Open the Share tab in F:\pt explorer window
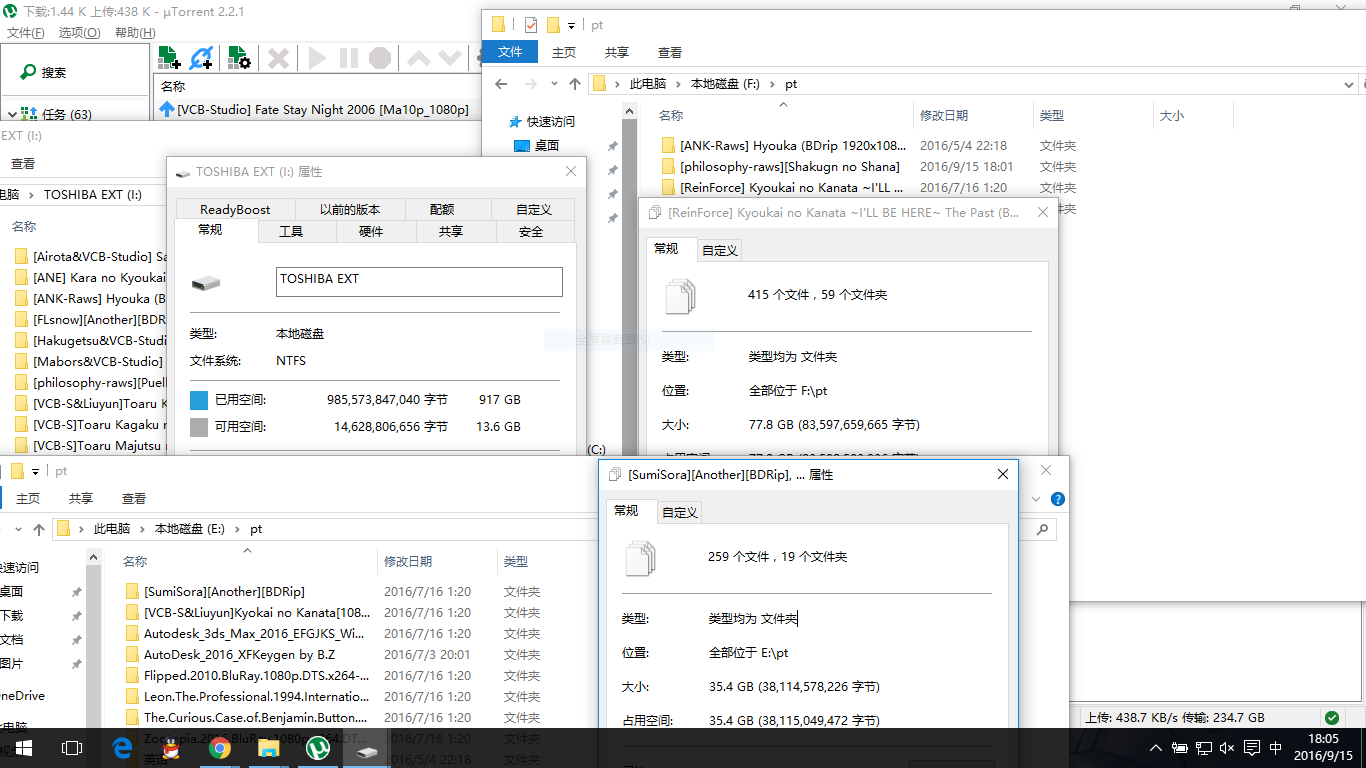This screenshot has width=1366, height=768. point(617,52)
